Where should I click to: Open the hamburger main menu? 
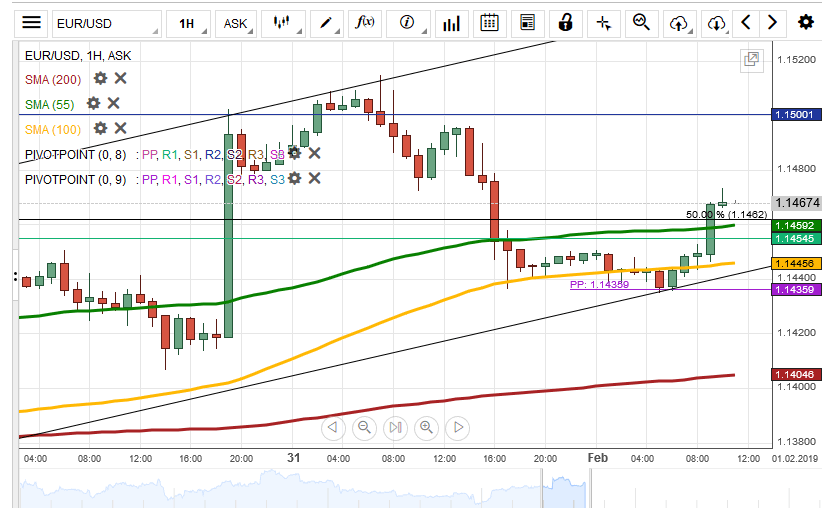click(x=32, y=23)
